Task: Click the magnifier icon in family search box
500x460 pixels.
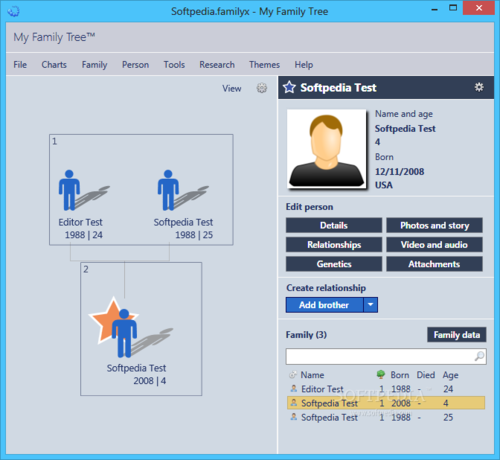Action: (479, 356)
